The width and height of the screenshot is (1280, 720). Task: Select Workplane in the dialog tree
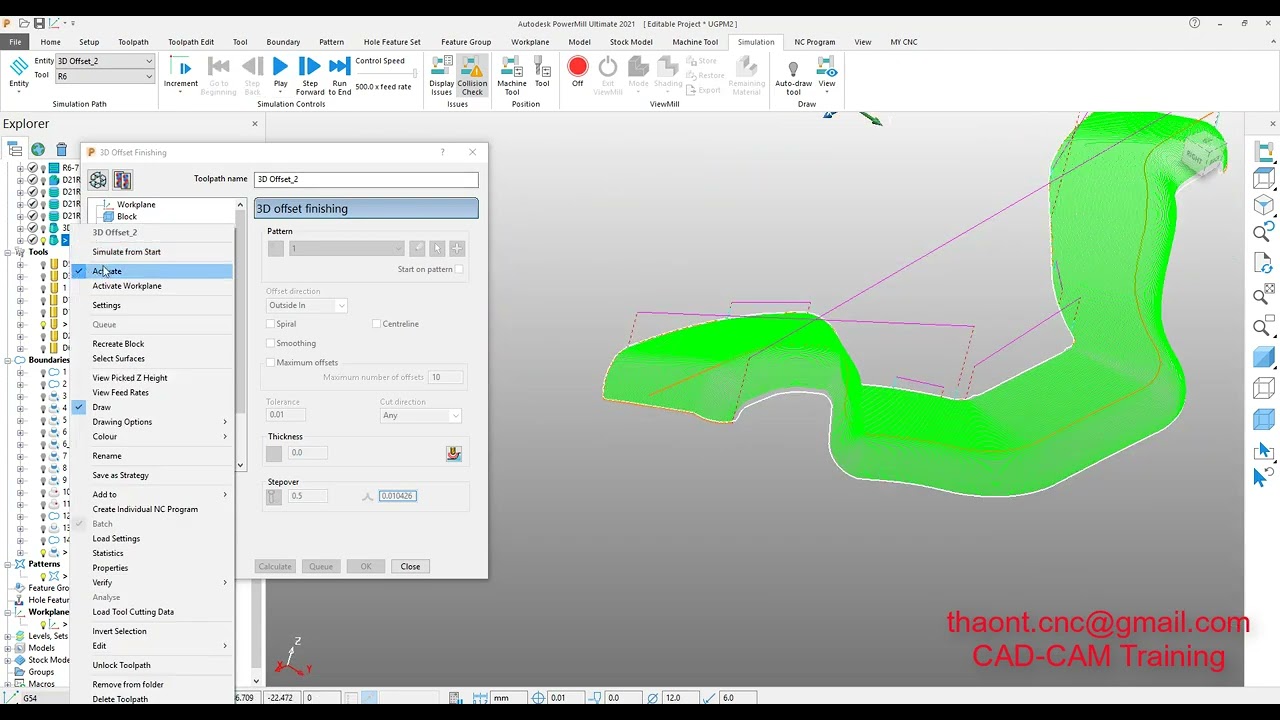pos(136,204)
